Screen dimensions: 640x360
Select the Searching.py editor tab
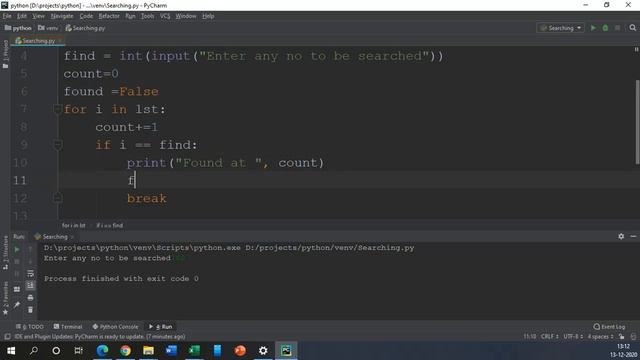(38, 41)
